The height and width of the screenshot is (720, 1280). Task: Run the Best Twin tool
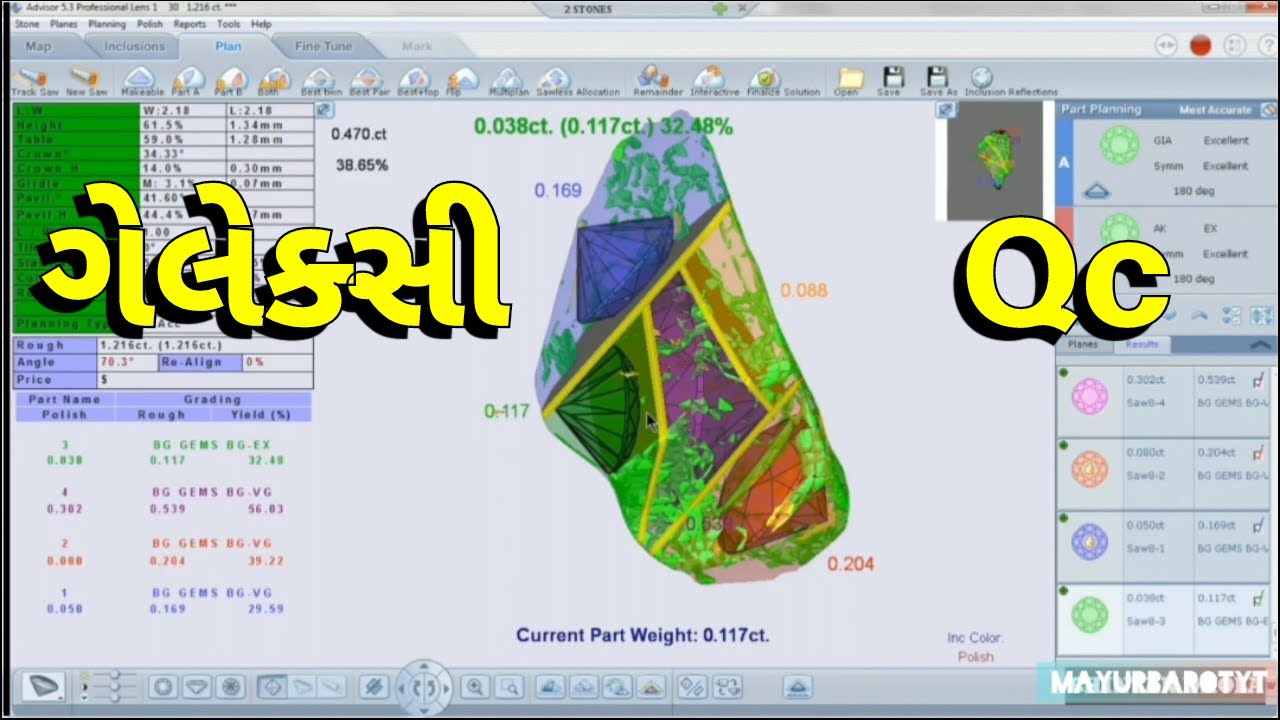click(320, 82)
